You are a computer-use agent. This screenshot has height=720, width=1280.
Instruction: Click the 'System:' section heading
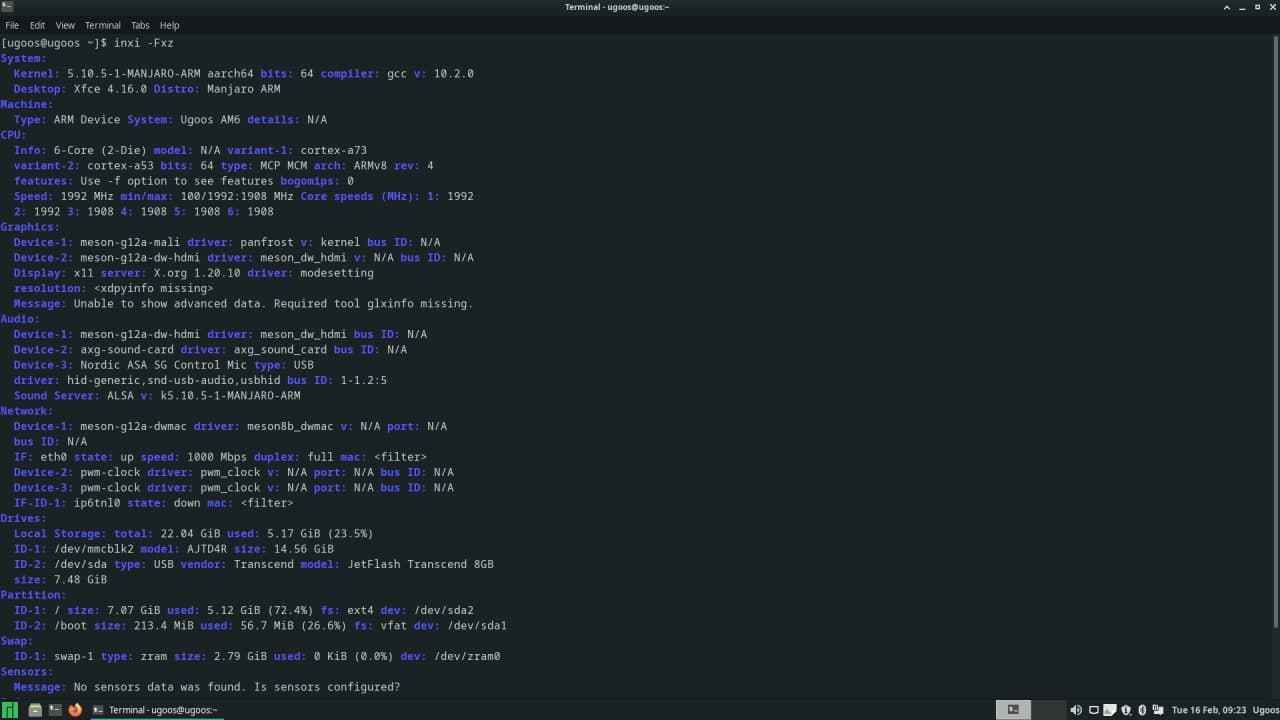point(24,58)
